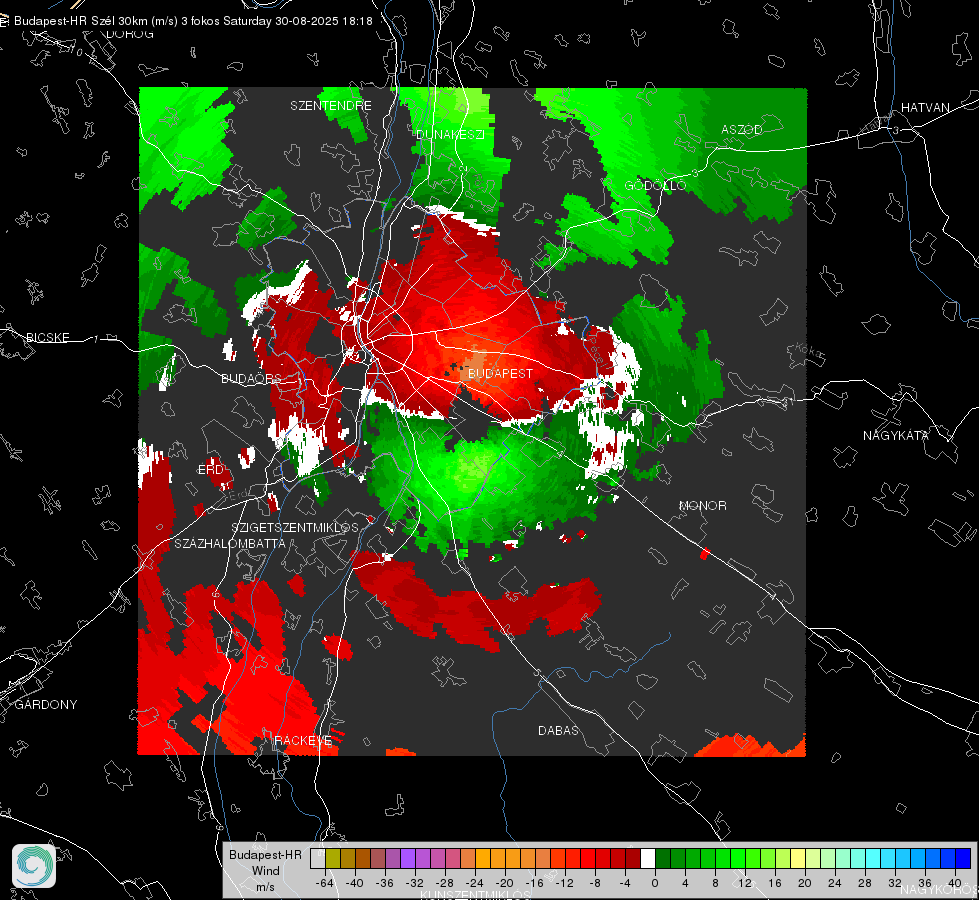Click the HATVAN town label
Image resolution: width=979 pixels, height=900 pixels.
(x=925, y=107)
